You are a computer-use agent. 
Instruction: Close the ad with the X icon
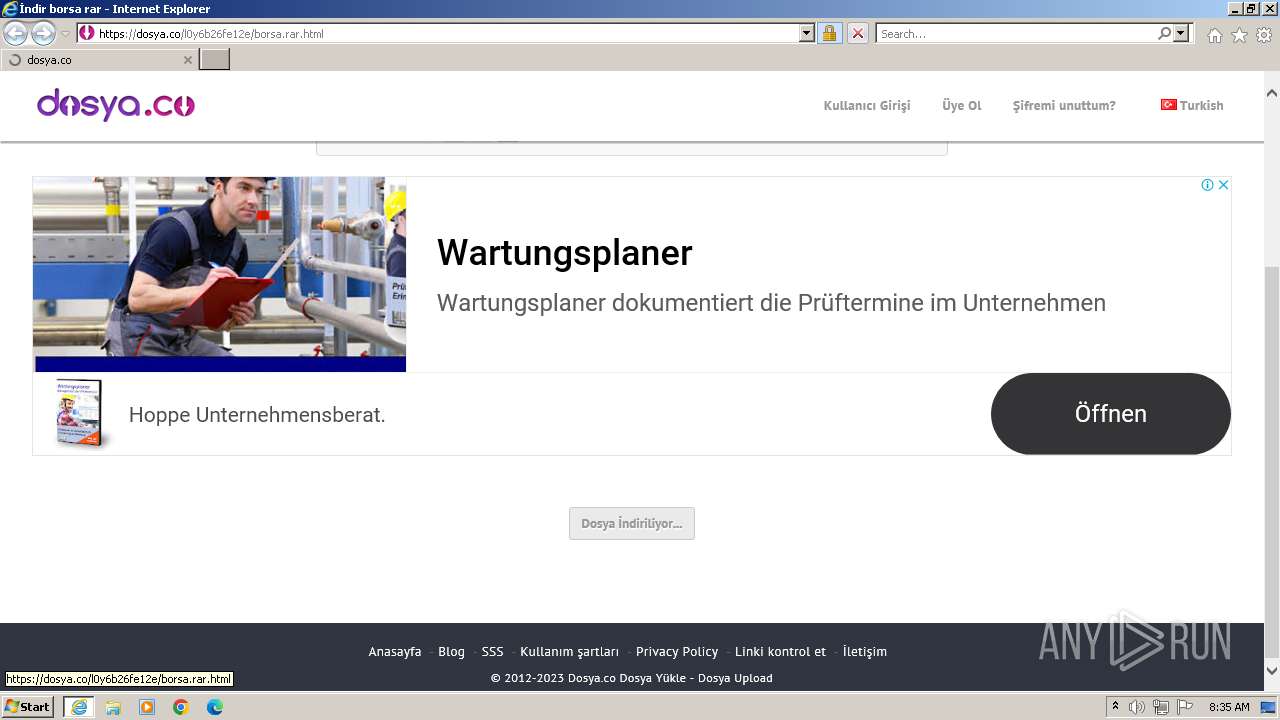pos(1223,185)
